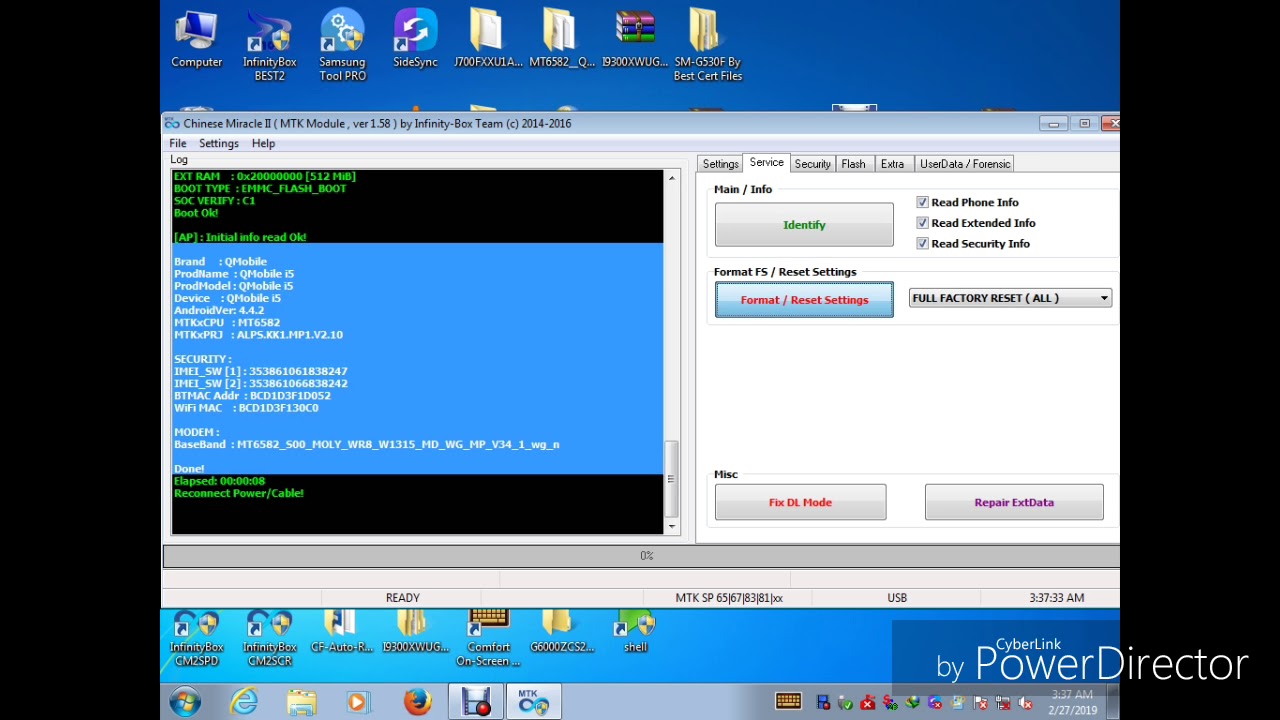Click the log scrollbar up arrow
This screenshot has width=1280, height=720.
(672, 178)
